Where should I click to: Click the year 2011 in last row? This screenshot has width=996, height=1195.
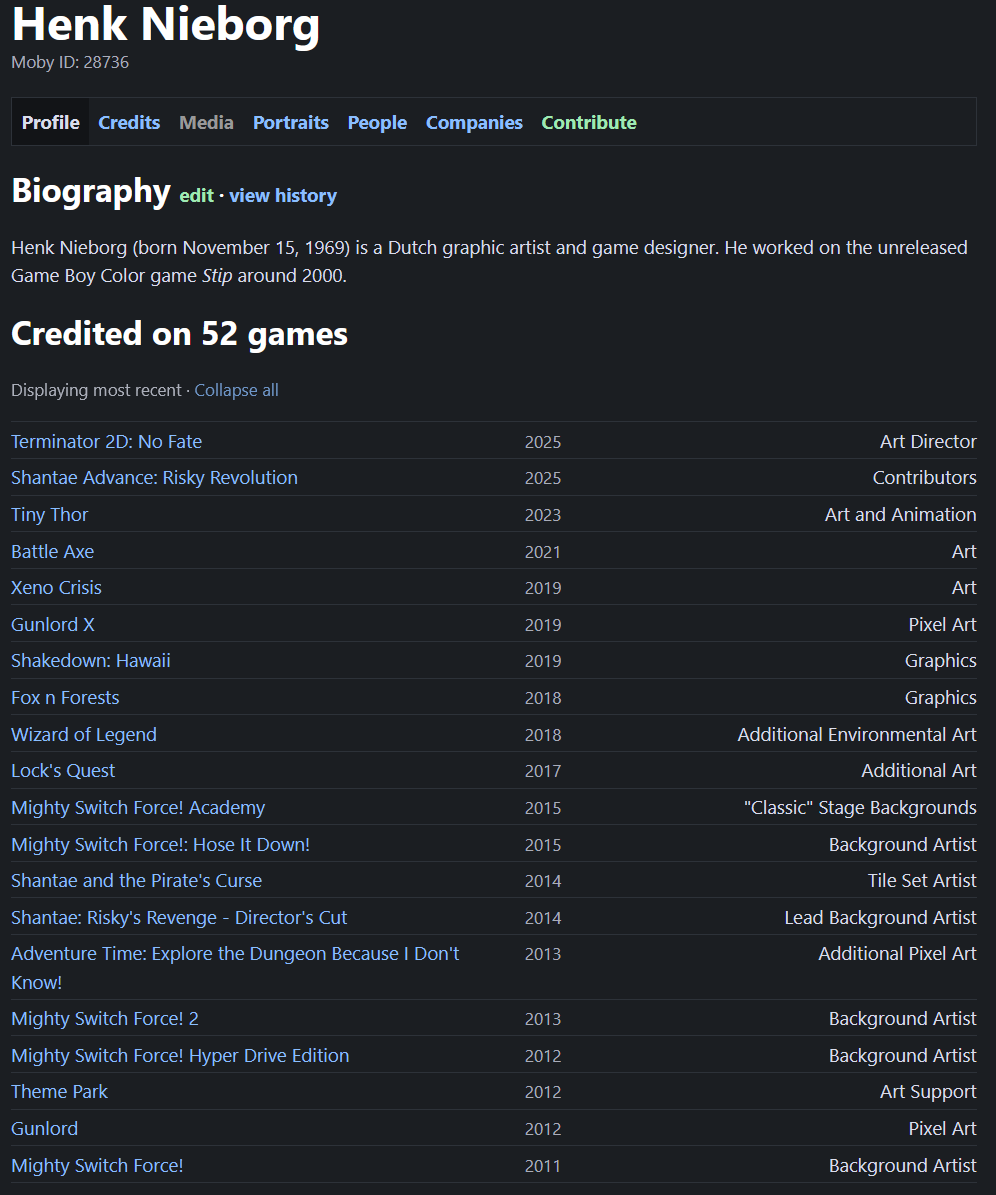point(543,1166)
